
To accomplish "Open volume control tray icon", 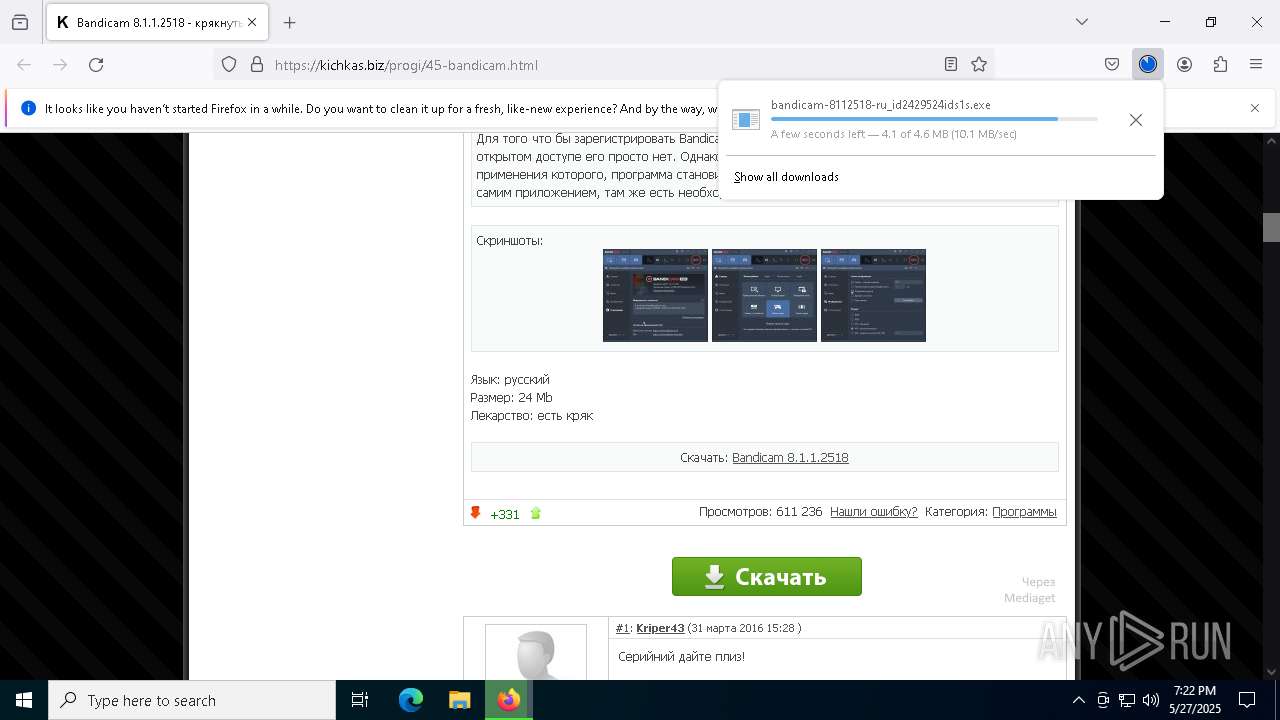I will click(1151, 700).
